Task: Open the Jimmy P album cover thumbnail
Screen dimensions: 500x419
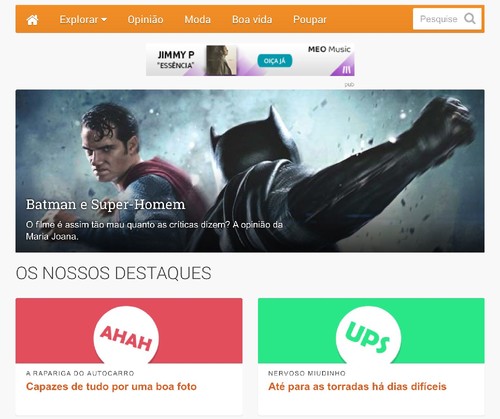Action: [221, 60]
